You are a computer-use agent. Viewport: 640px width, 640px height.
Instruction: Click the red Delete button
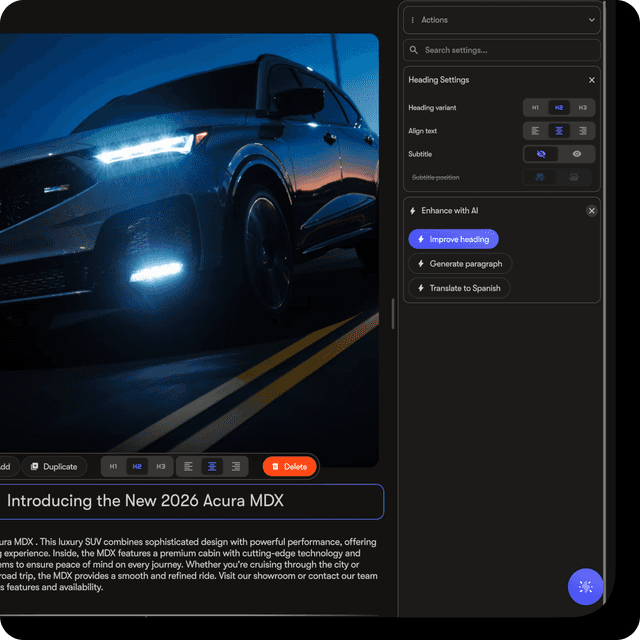tap(290, 467)
